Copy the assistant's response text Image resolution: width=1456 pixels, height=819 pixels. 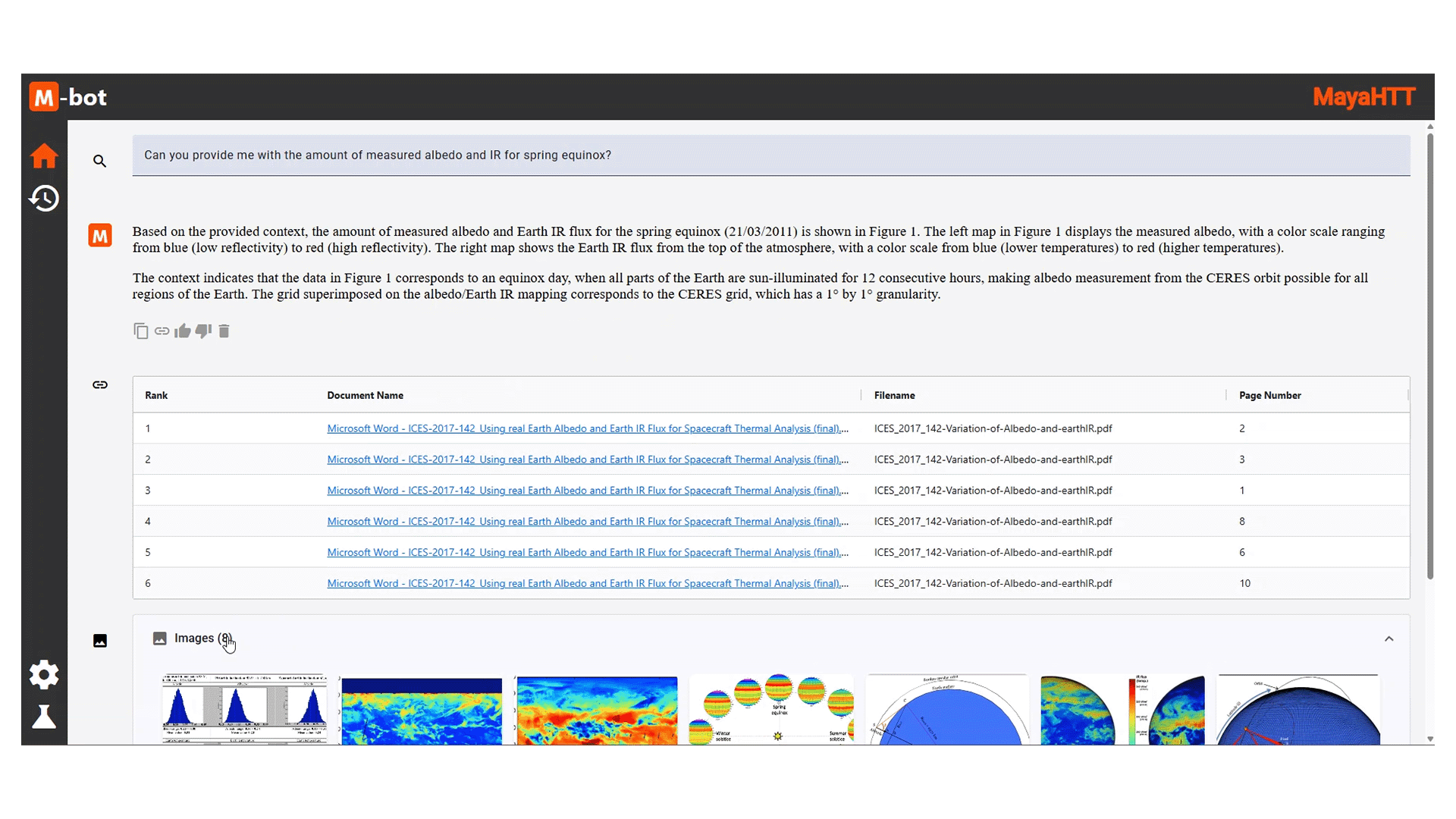tap(141, 331)
